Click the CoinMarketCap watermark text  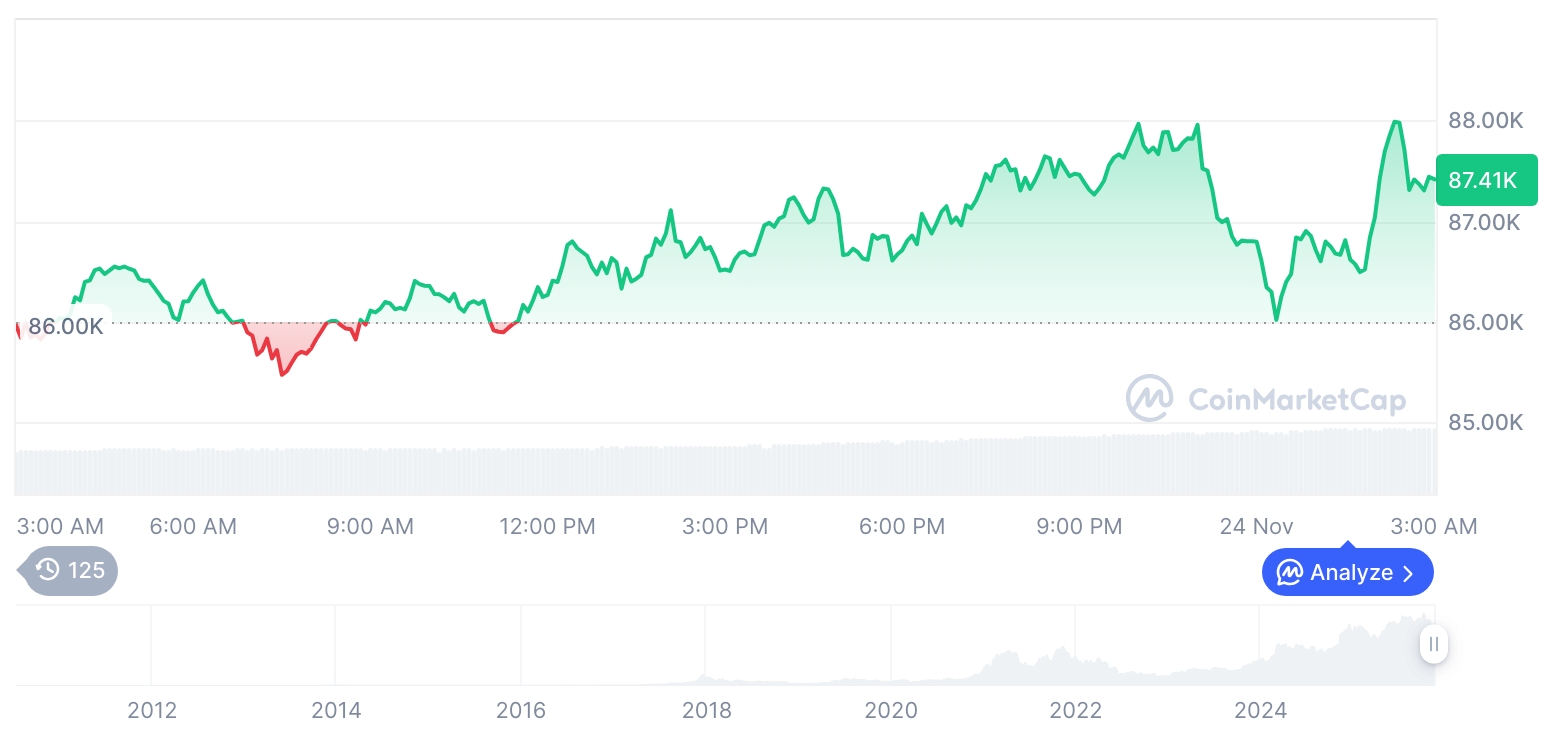(1296, 400)
